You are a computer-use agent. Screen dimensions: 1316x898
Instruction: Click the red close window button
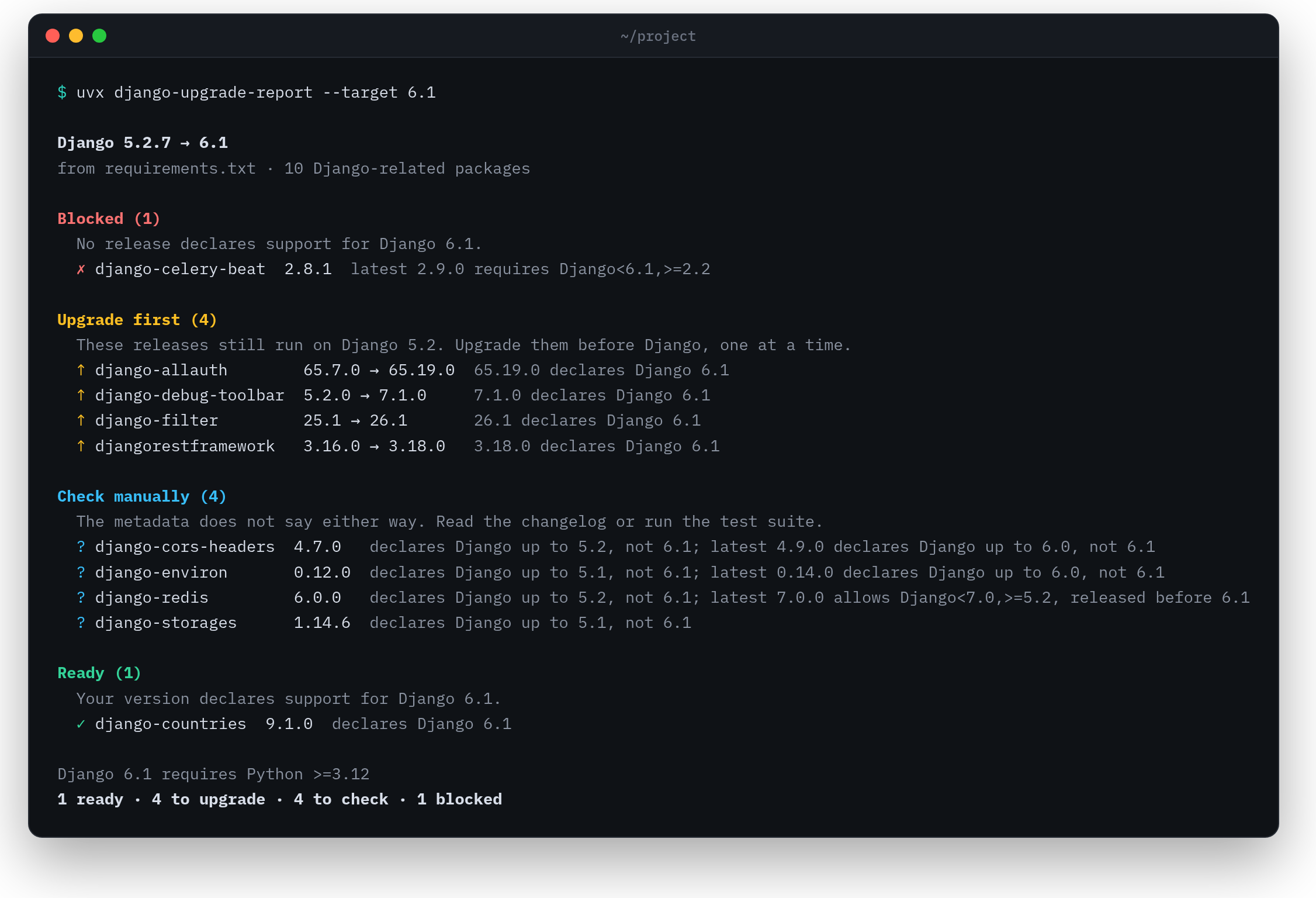point(53,36)
